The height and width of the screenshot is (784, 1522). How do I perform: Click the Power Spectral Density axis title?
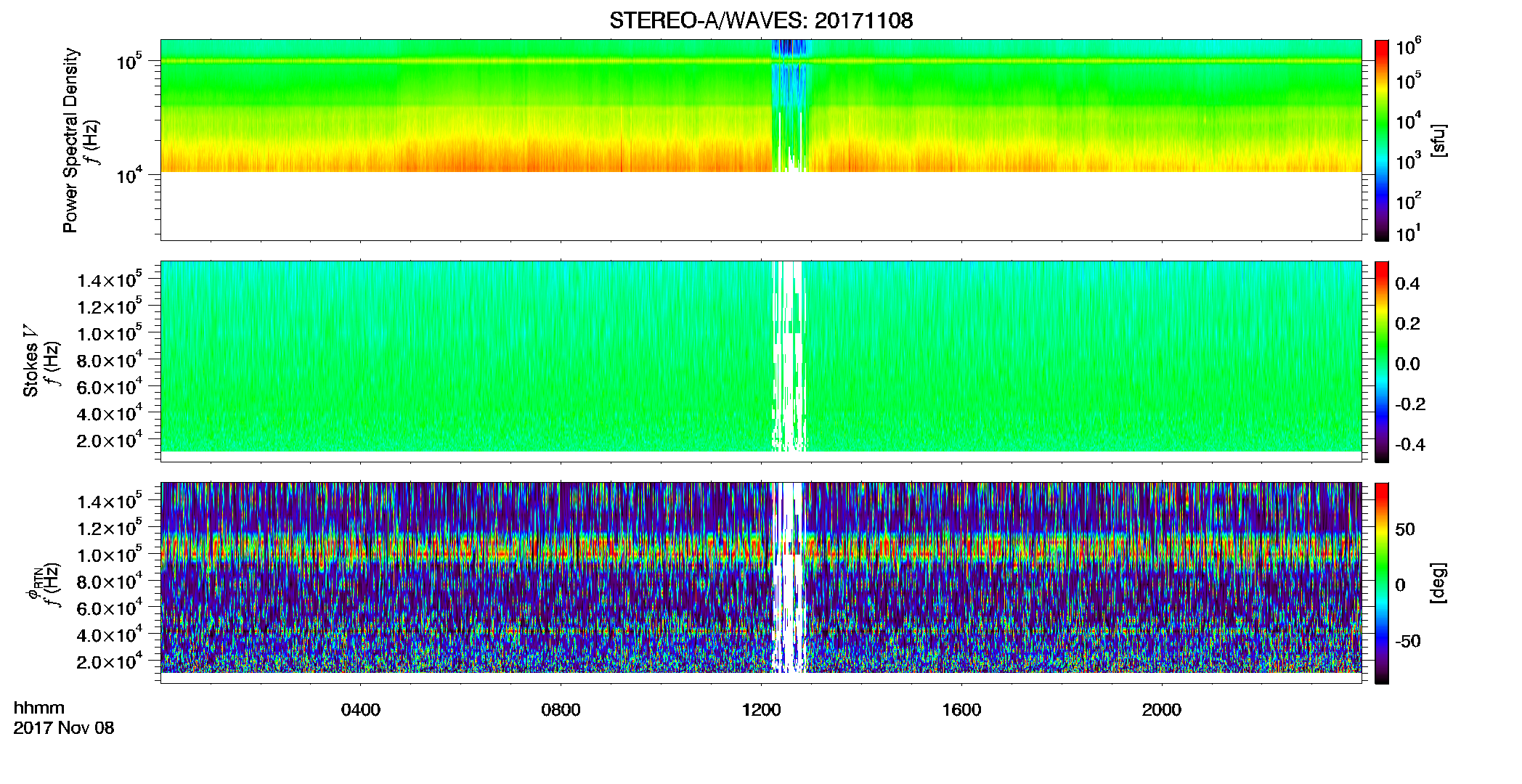70,140
